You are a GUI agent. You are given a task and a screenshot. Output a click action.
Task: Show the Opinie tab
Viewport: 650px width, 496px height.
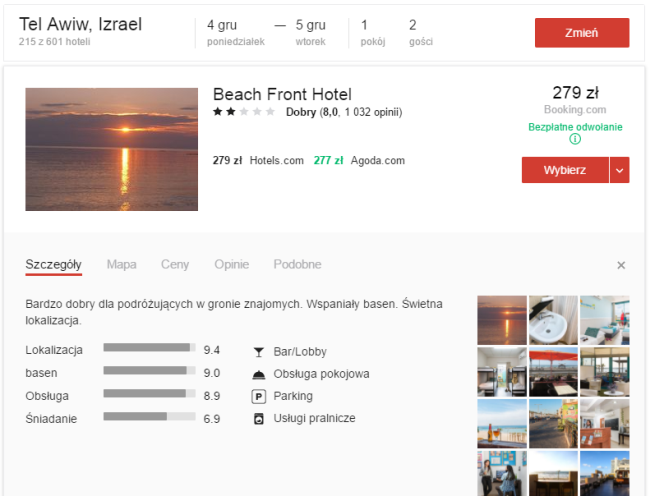(x=231, y=264)
